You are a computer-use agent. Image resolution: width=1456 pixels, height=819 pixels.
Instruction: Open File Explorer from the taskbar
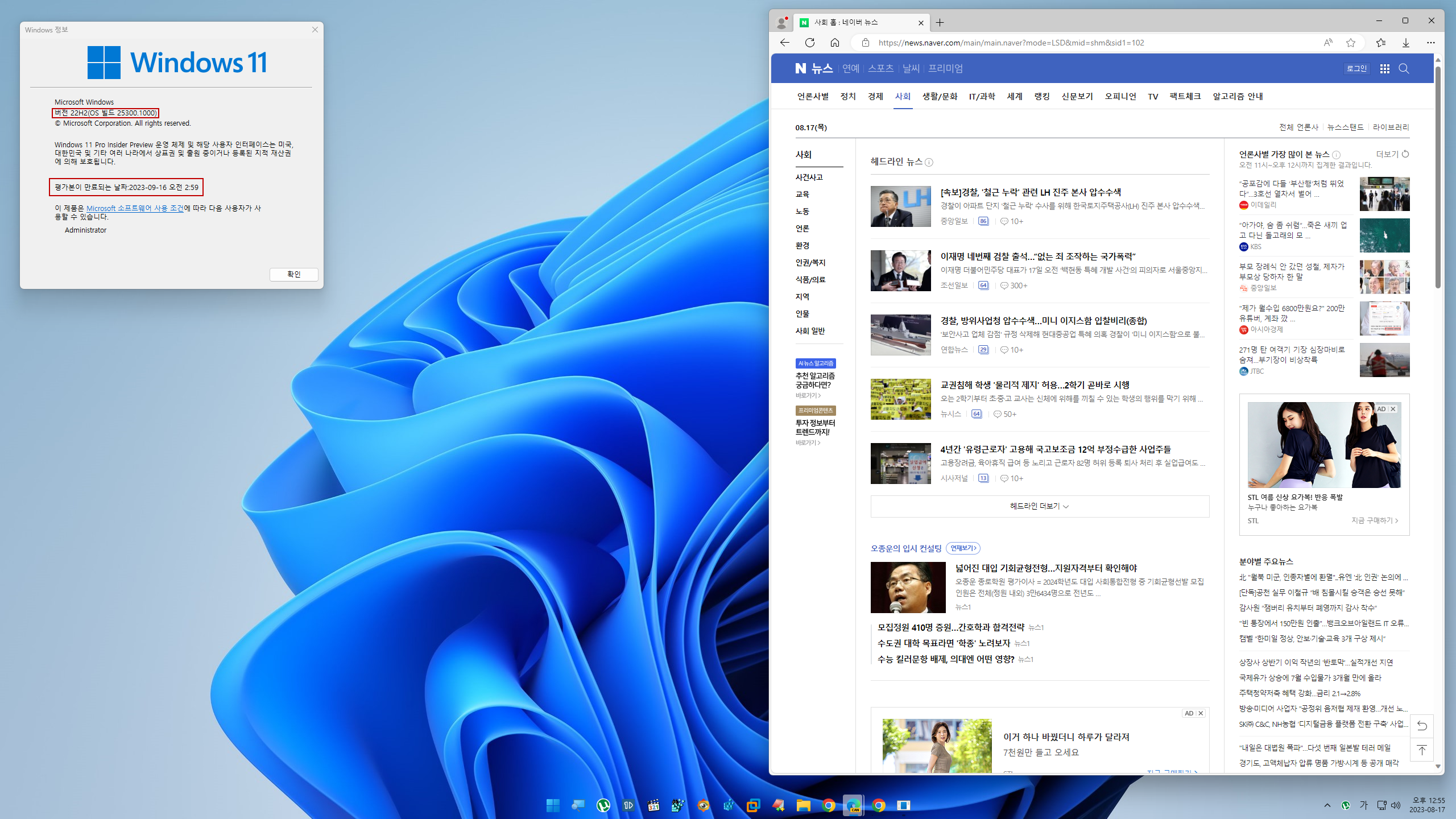point(803,805)
